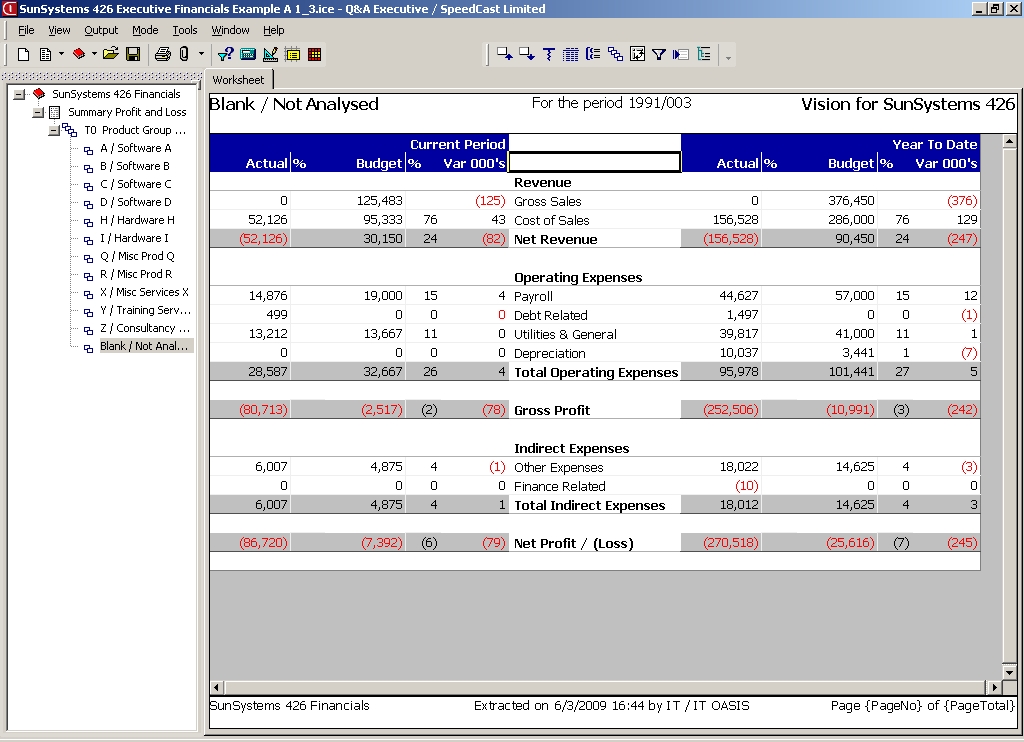Select C / Software C in the tree

click(136, 184)
